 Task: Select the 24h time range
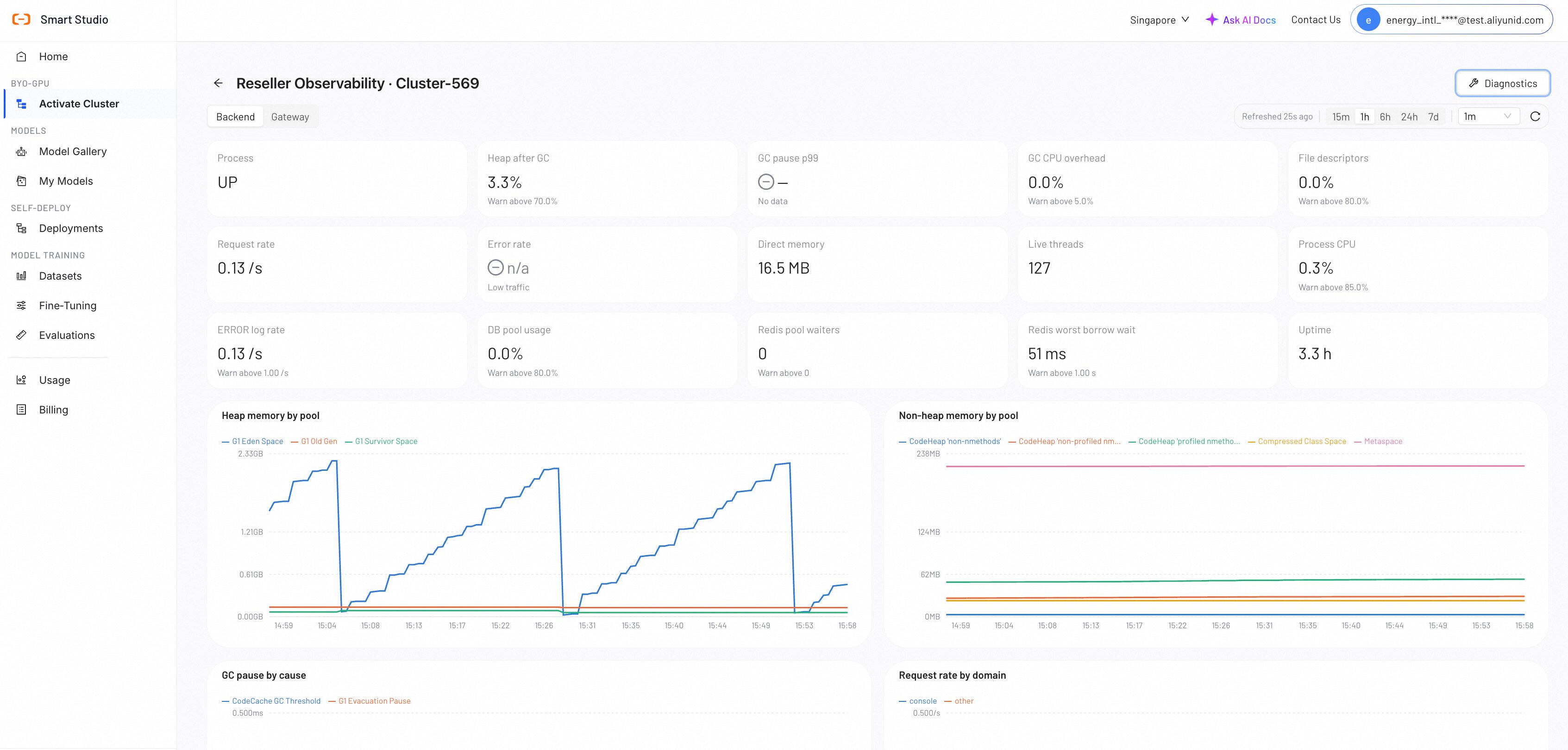[1409, 117]
